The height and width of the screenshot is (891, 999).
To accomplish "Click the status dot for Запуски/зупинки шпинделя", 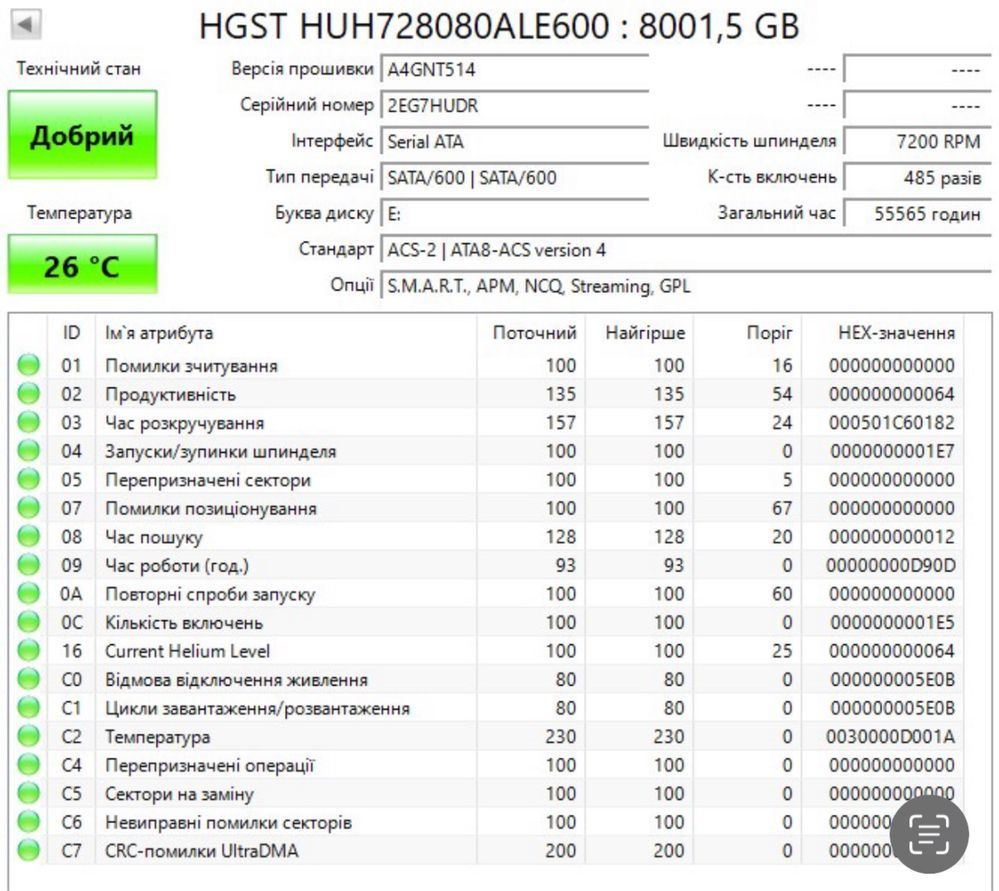I will [x=28, y=451].
